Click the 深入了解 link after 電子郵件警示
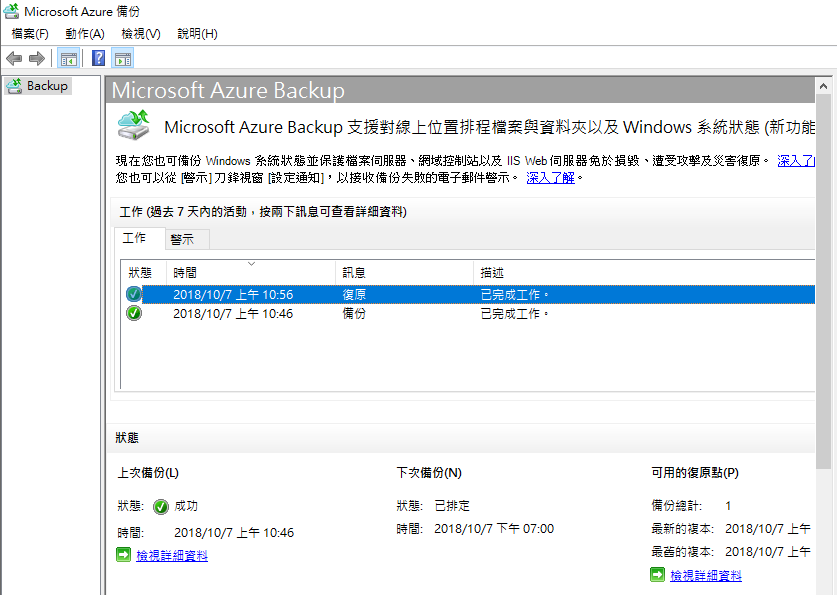837x595 pixels. point(550,178)
